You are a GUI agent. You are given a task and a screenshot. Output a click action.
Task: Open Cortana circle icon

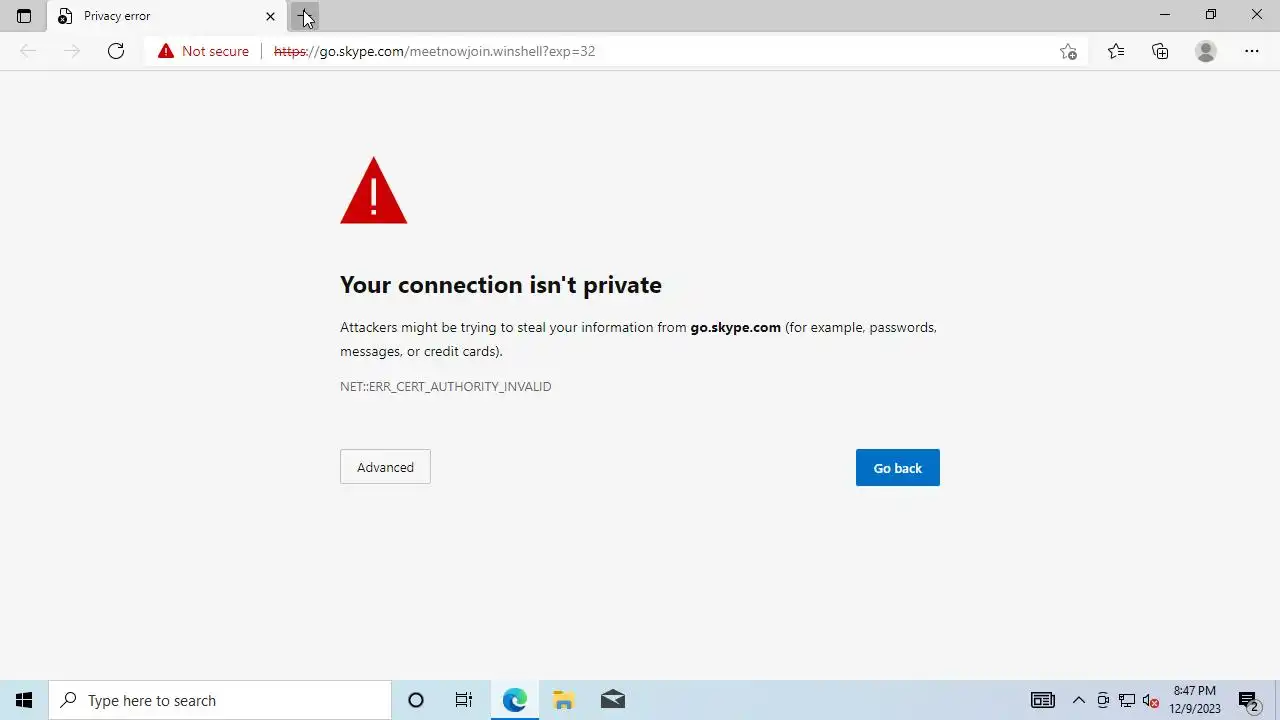click(416, 700)
